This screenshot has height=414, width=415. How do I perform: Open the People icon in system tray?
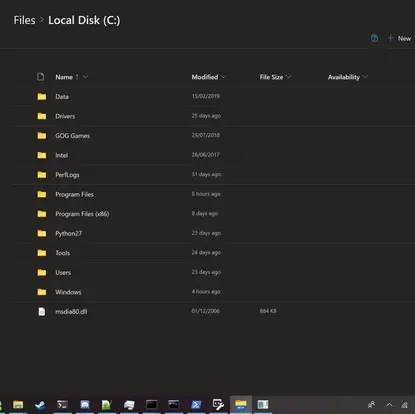371,405
